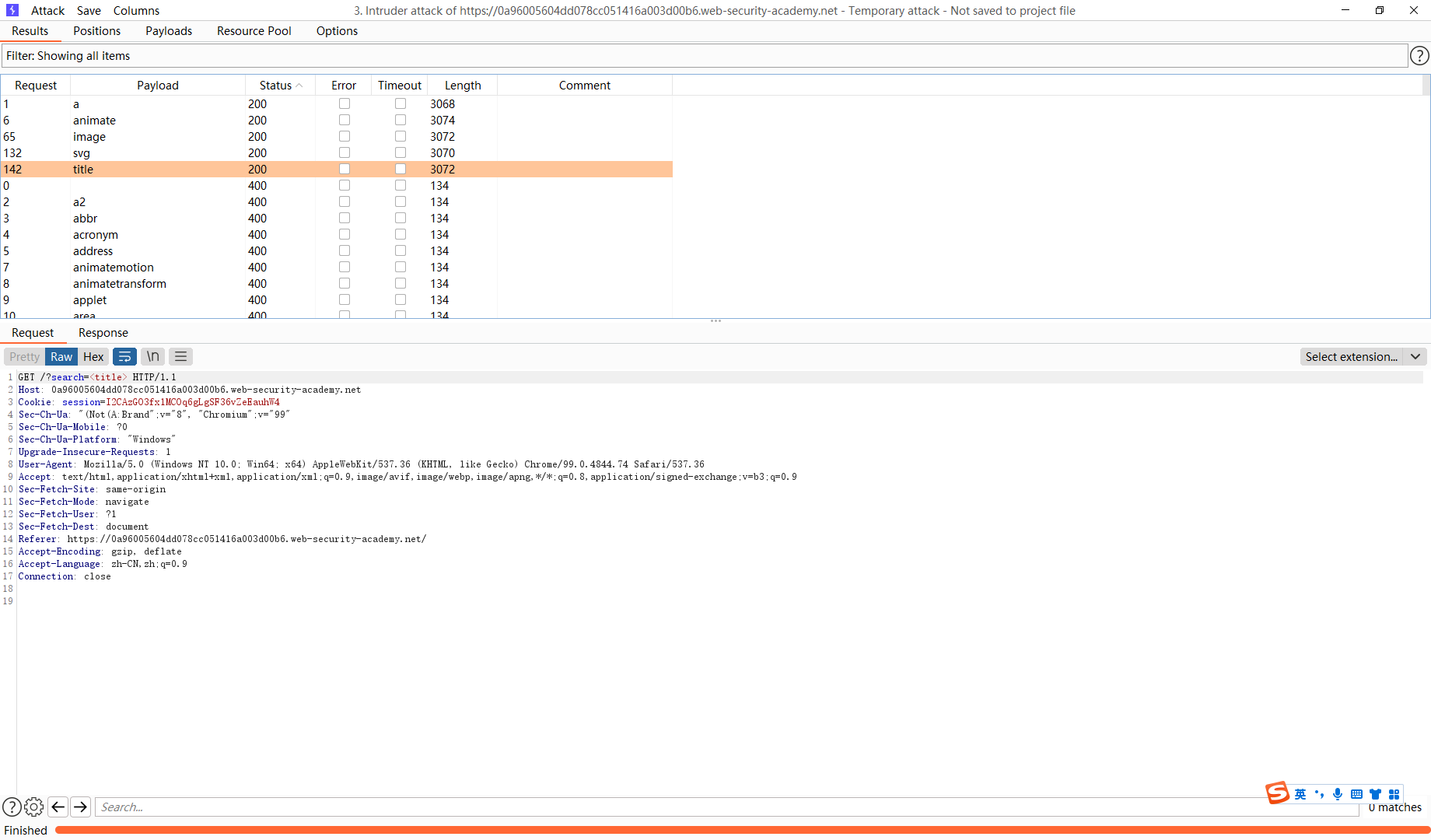This screenshot has height=840, width=1431.
Task: Tick the Timeout checkbox for payload svg
Action: [401, 152]
